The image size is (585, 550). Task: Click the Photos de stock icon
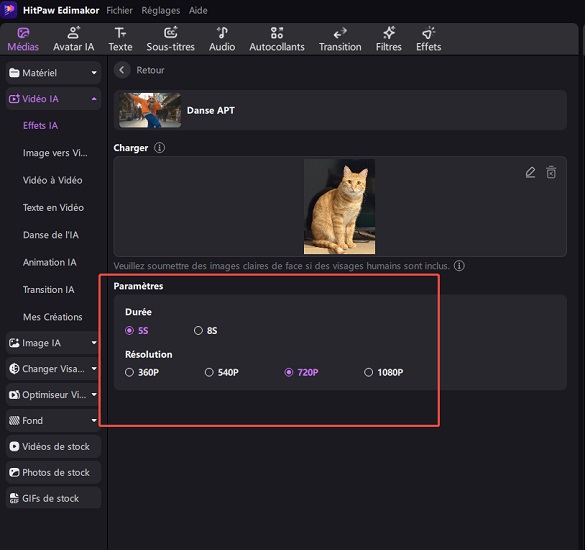click(14, 472)
